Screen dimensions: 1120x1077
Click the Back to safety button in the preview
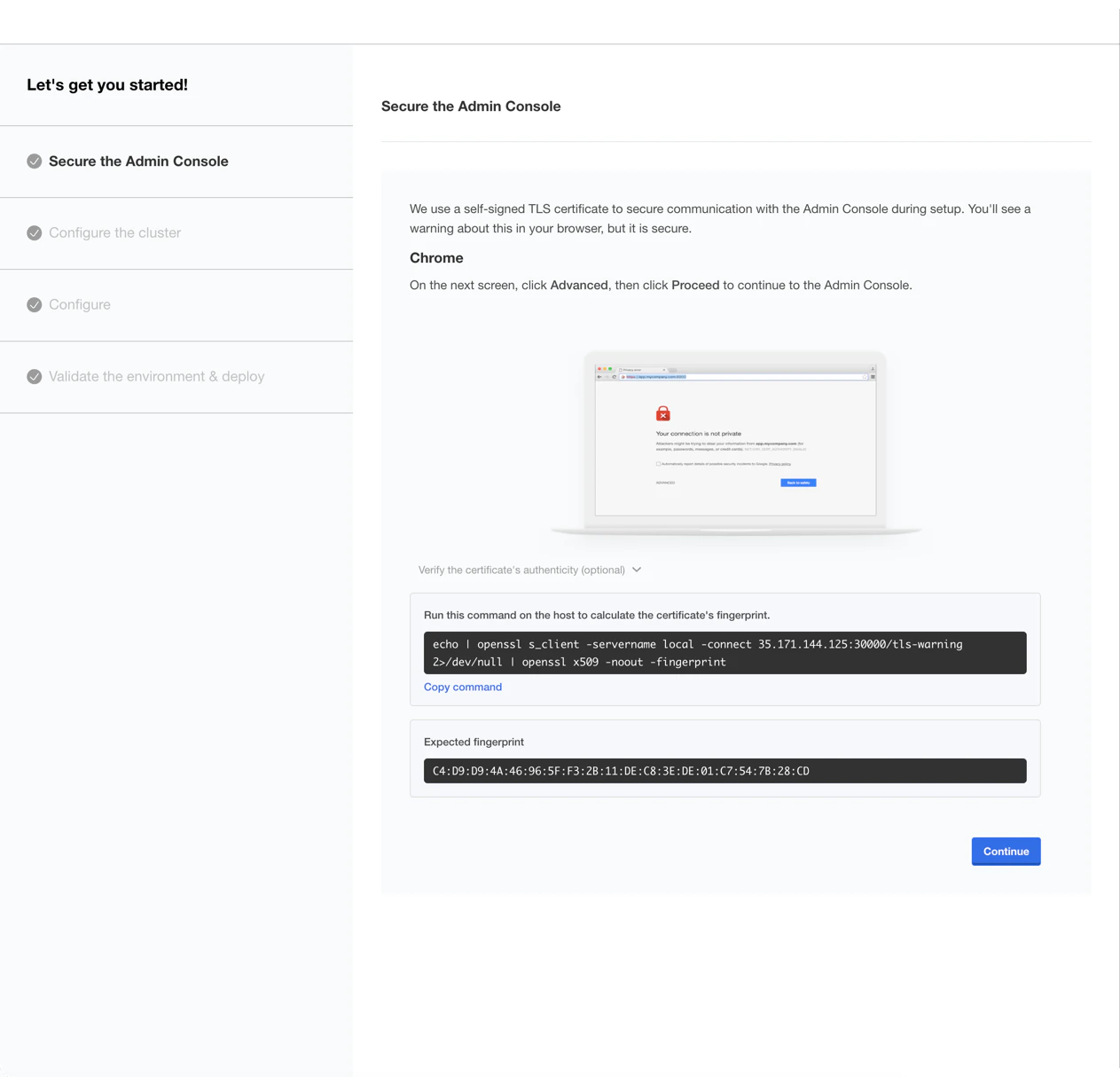click(798, 483)
